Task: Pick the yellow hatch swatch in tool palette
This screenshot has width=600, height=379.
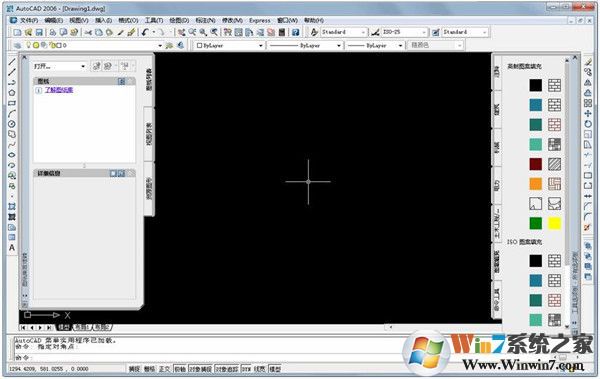Action: [x=554, y=223]
